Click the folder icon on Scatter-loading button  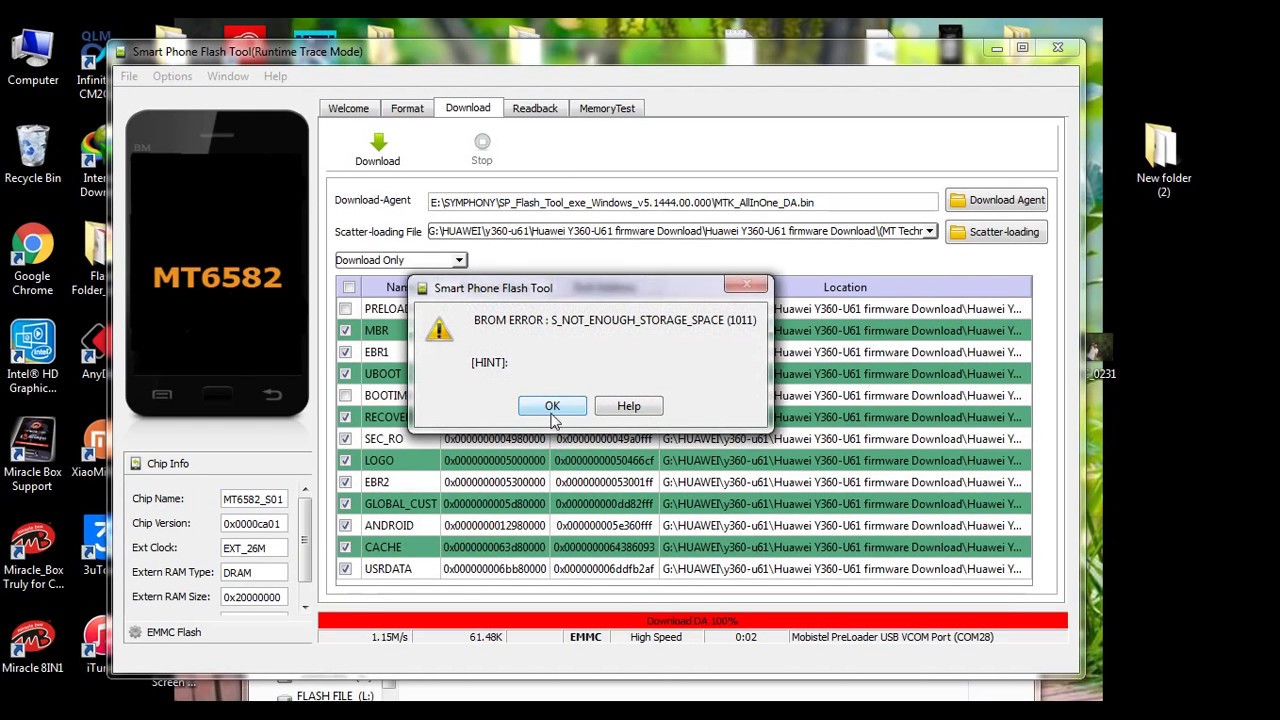(x=957, y=232)
